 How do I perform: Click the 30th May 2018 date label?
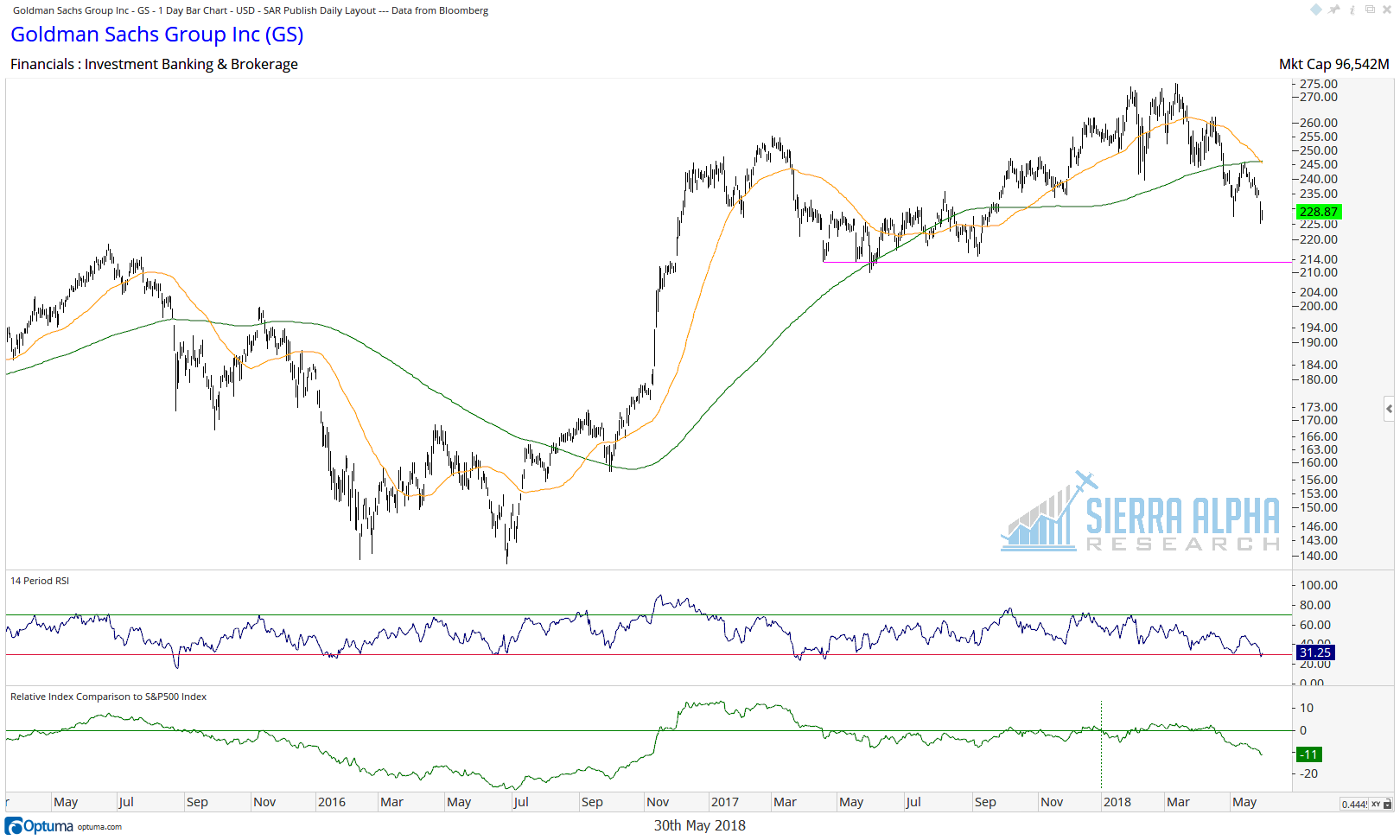pyautogui.click(x=699, y=825)
